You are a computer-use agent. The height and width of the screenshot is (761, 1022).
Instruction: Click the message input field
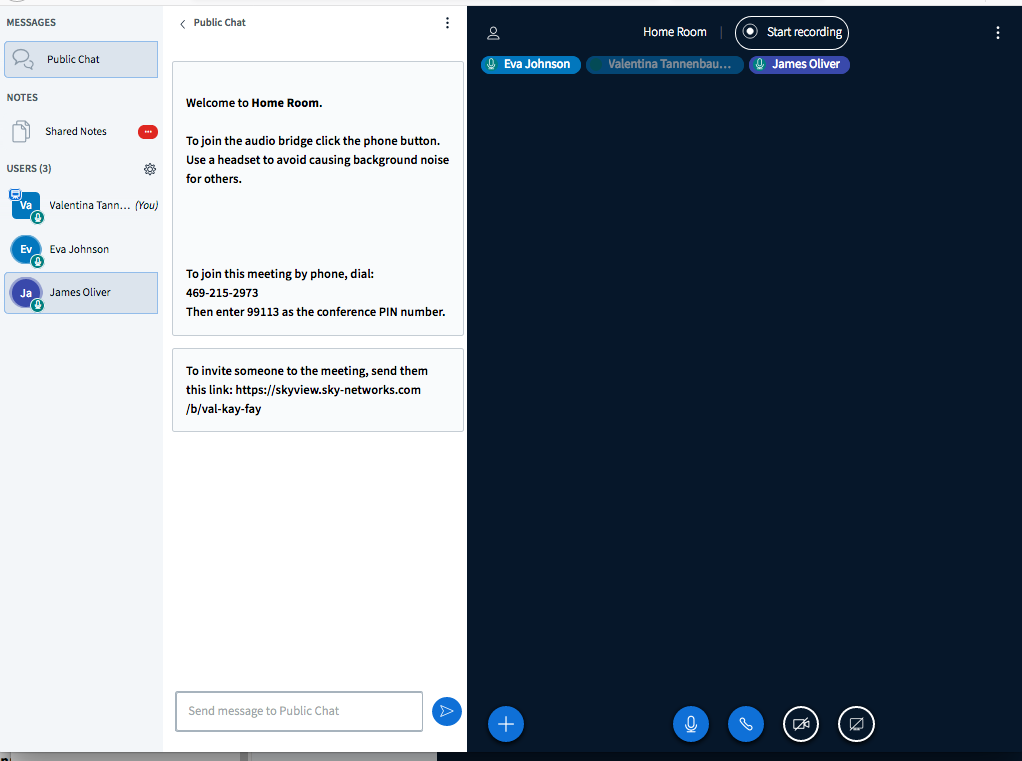coord(299,711)
